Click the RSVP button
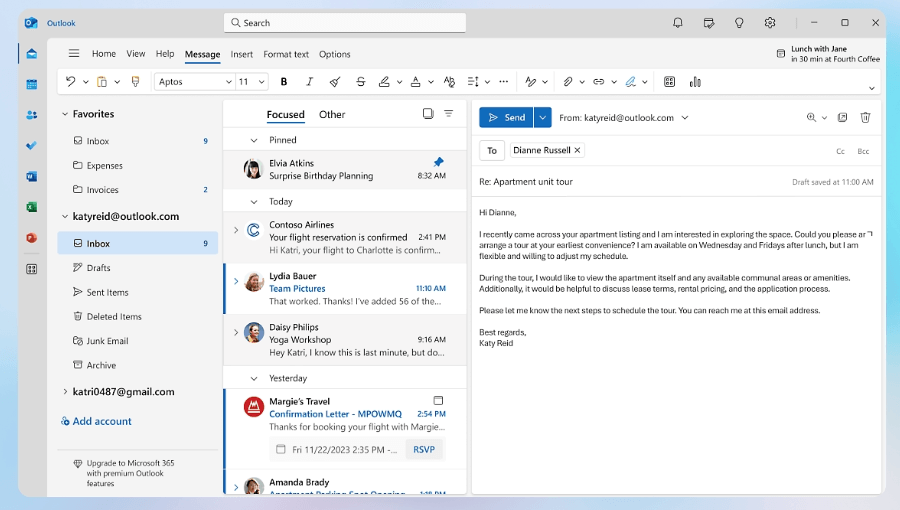Viewport: 900px width, 510px height. 424,449
